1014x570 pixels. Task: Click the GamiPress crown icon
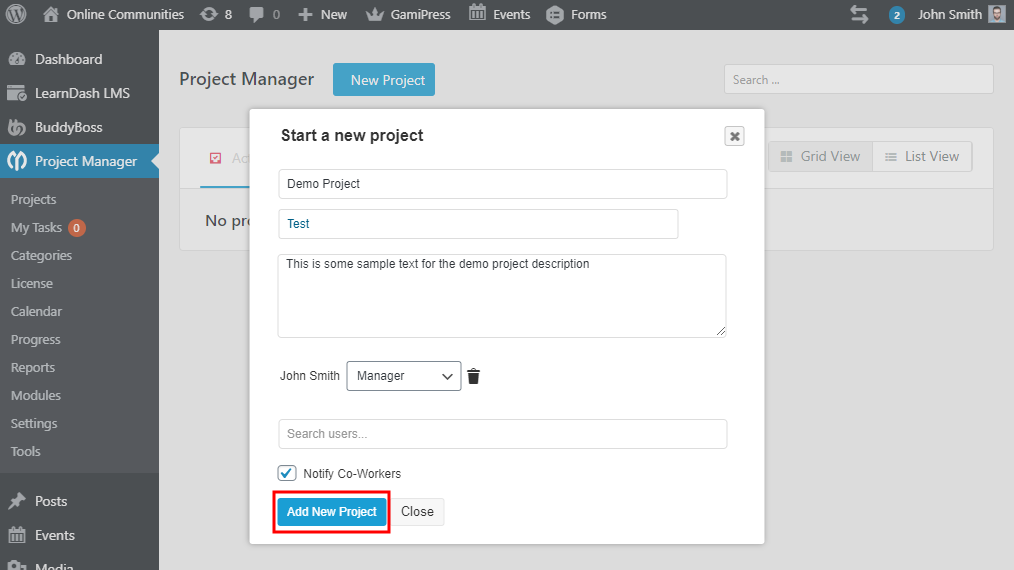point(375,14)
